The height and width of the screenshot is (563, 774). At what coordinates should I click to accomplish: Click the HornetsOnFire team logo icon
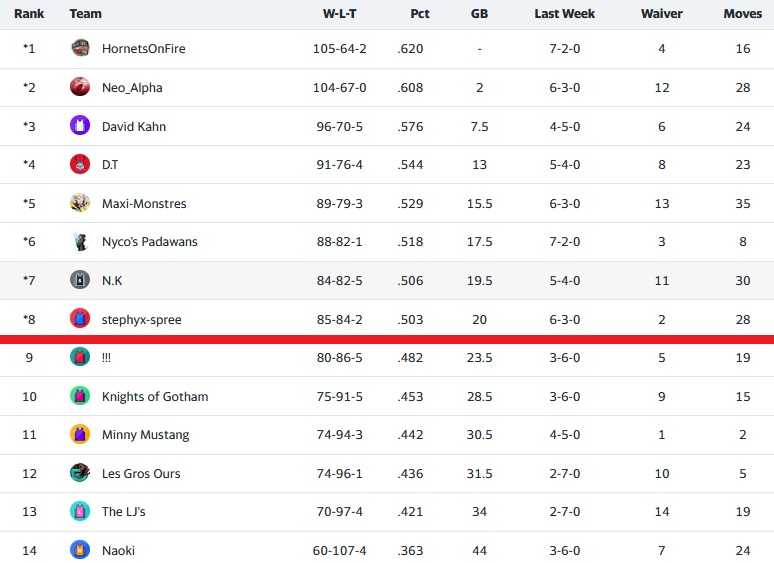click(79, 48)
